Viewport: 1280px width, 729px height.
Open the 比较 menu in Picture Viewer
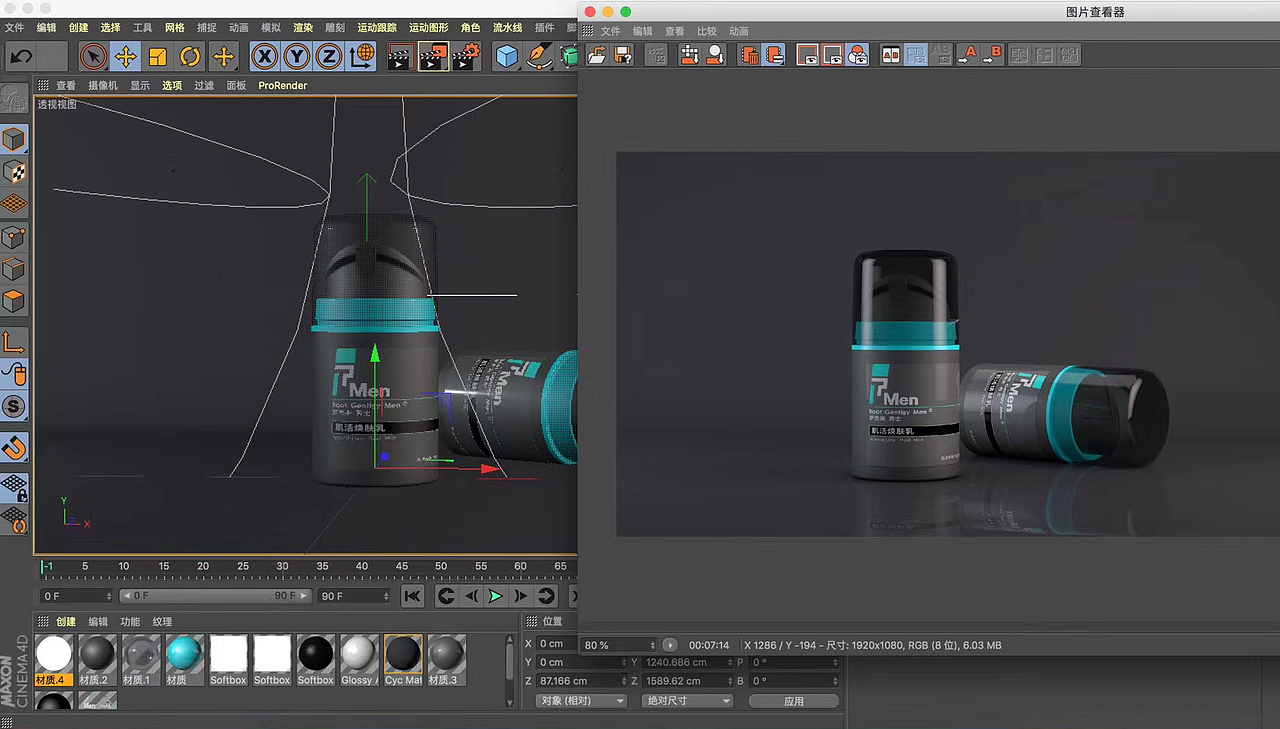(x=707, y=32)
